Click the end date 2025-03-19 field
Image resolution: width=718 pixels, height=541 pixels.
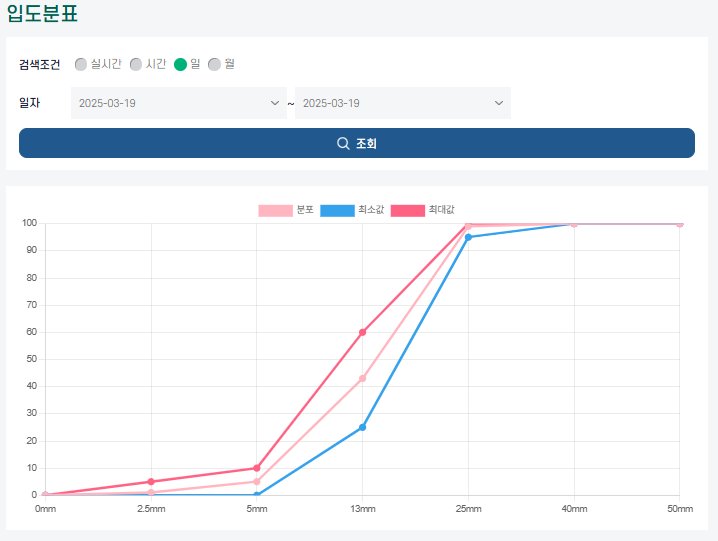[x=403, y=103]
